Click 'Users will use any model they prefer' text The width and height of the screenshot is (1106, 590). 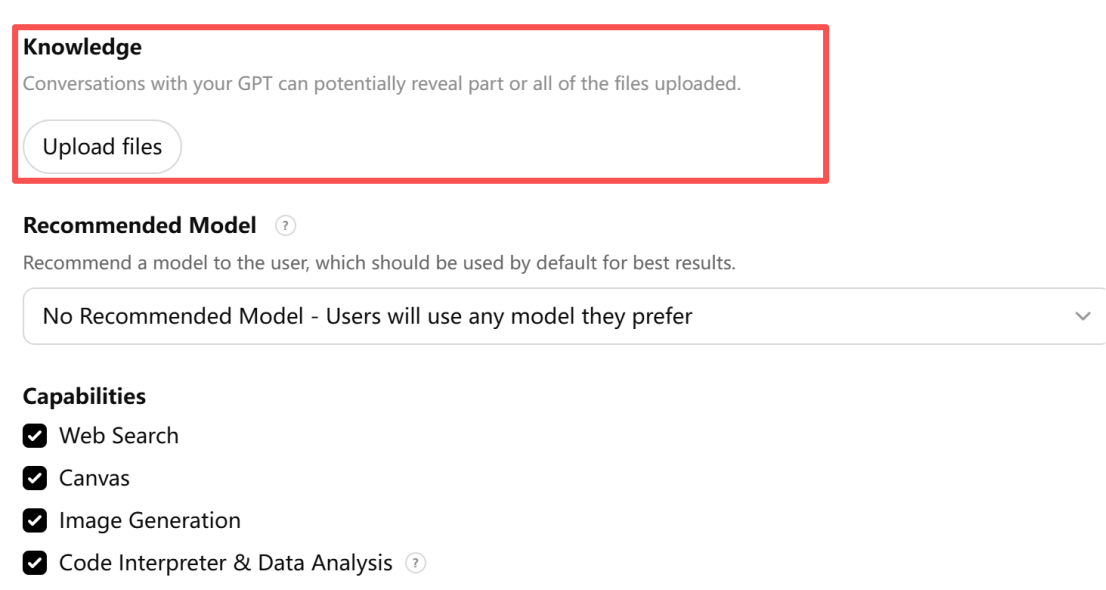click(509, 317)
